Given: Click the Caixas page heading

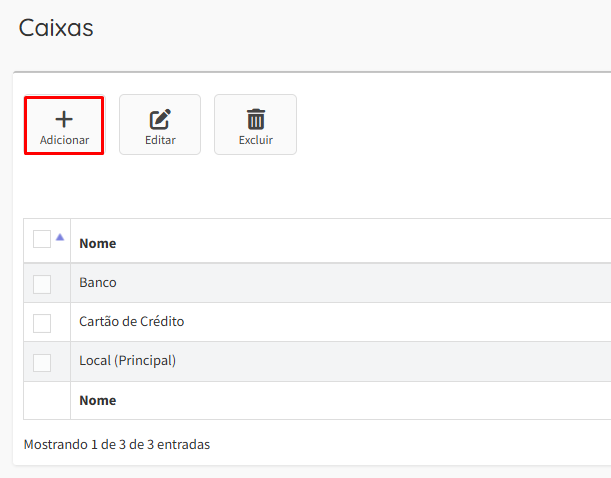Looking at the screenshot, I should (x=56, y=28).
